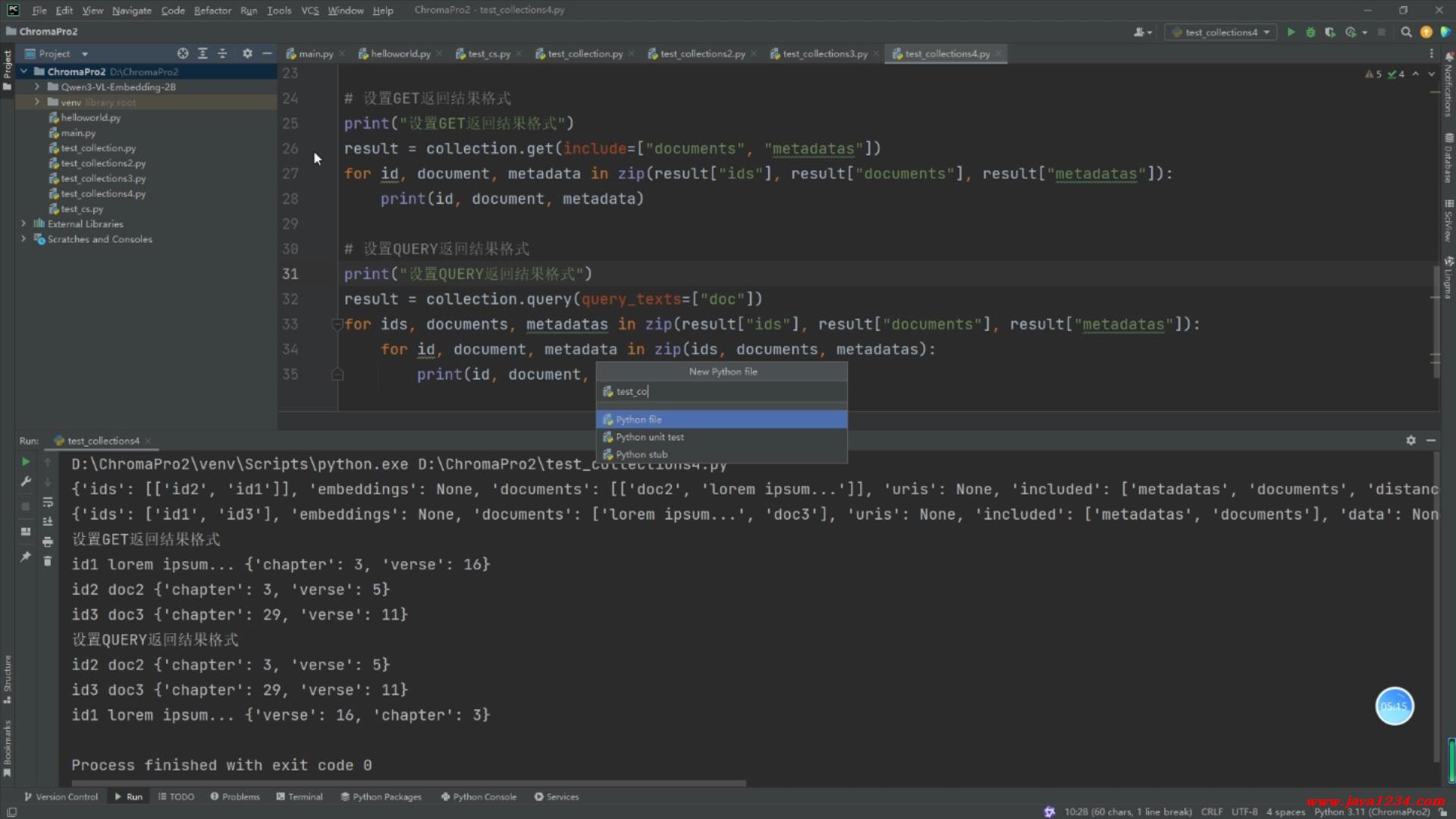Open the Terminal tool window

300,797
